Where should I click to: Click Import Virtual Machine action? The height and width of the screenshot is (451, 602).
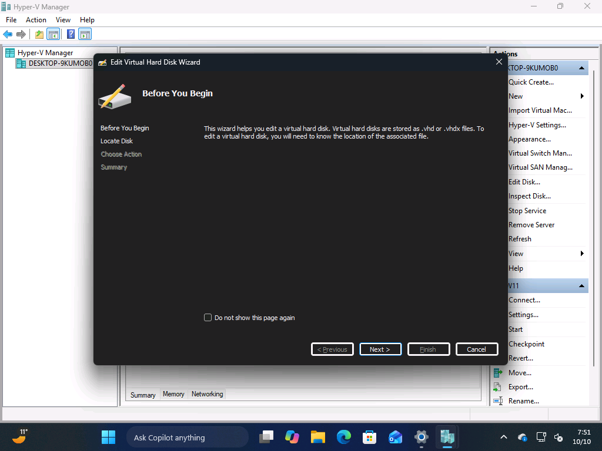coord(540,111)
